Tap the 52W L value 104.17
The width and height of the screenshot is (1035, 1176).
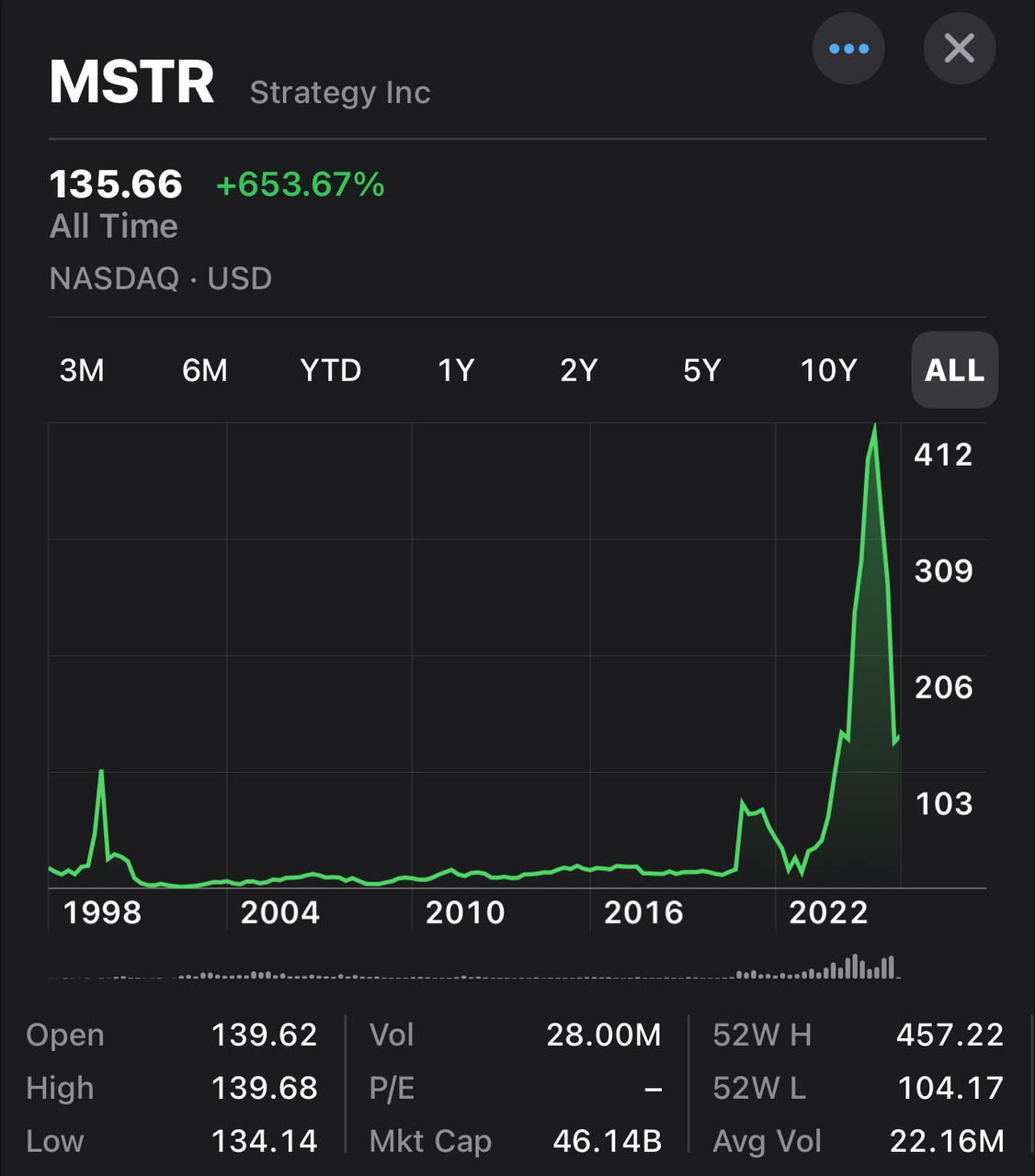tap(950, 1088)
